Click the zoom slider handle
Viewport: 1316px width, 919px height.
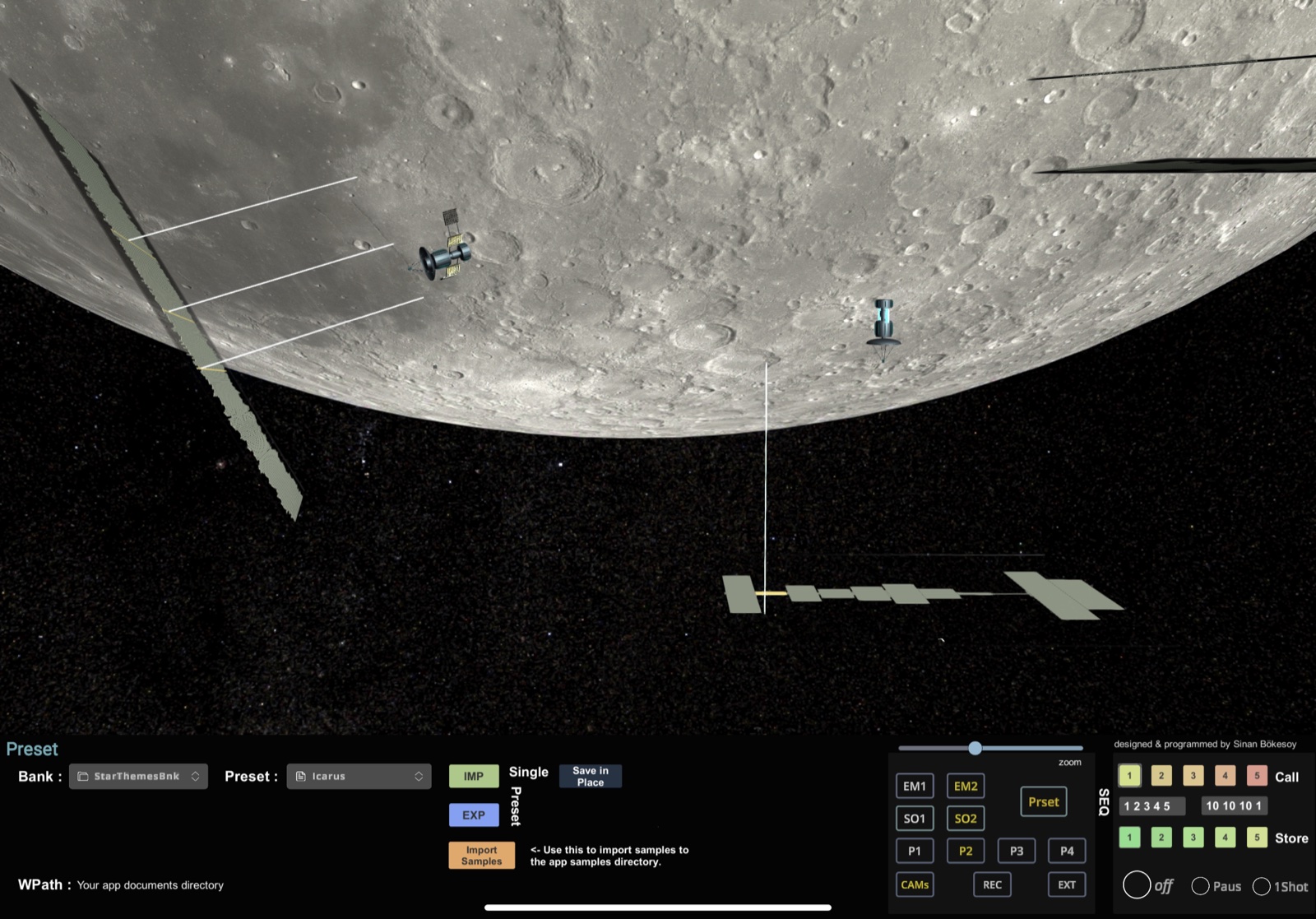click(x=975, y=748)
